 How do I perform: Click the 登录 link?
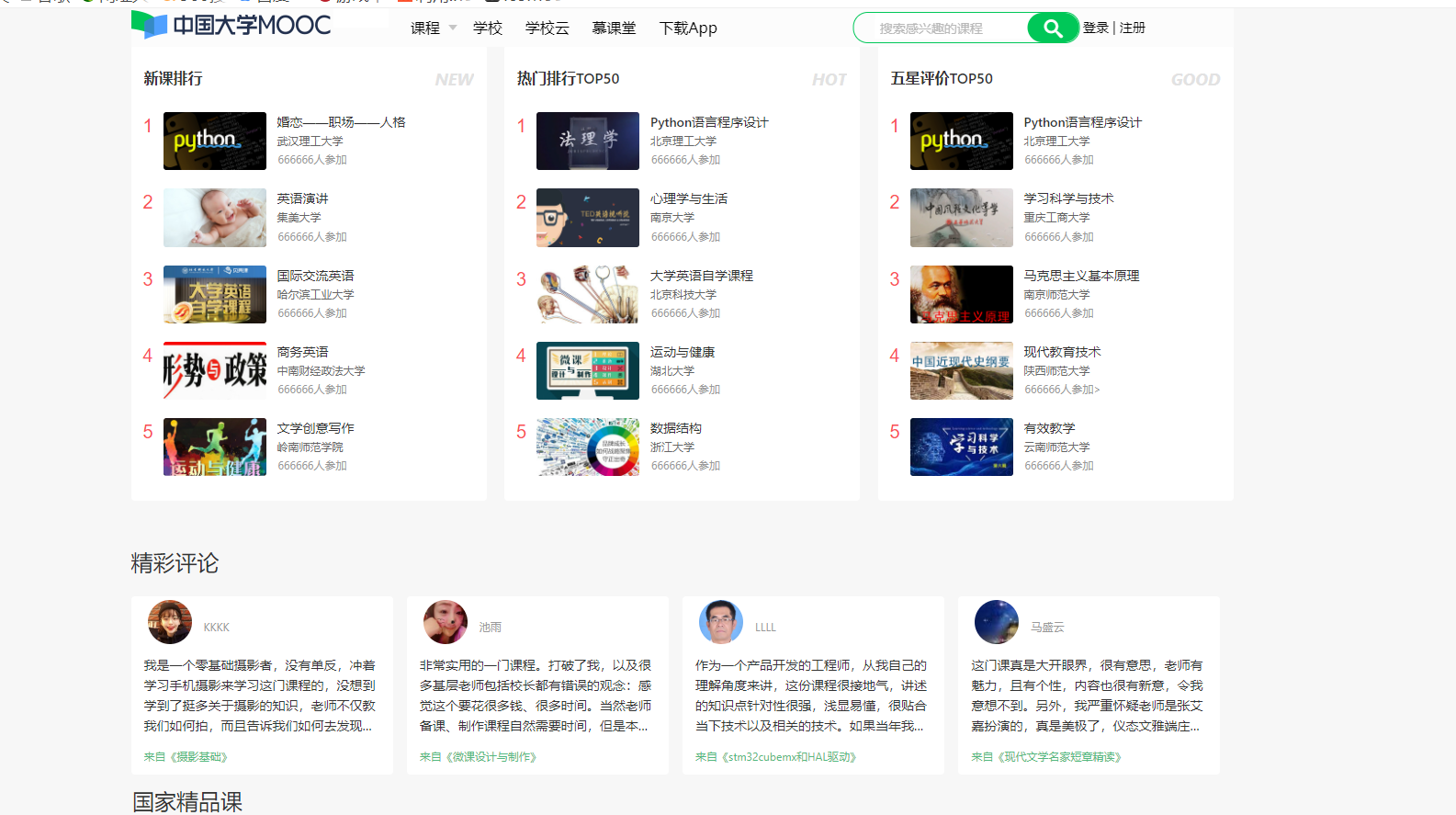coord(1096,28)
